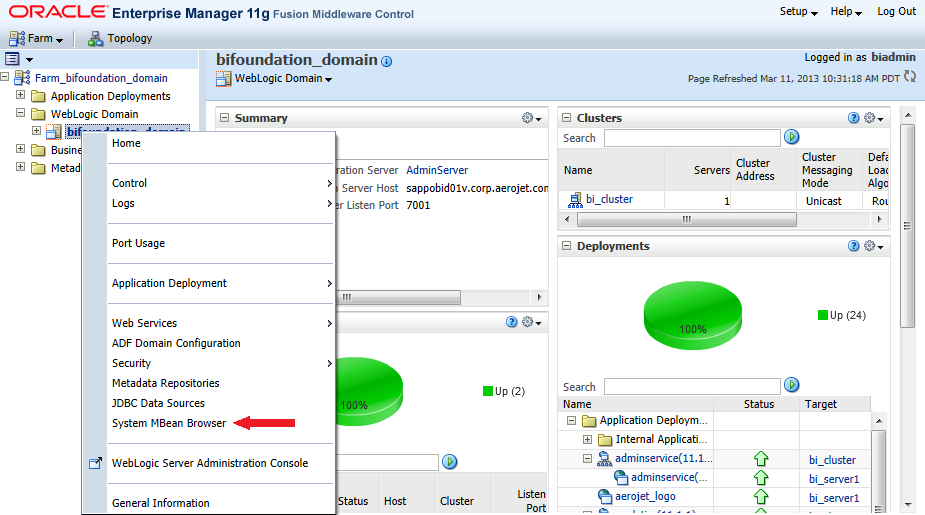
Task: Open System MBean Browser
Action: [169, 424]
